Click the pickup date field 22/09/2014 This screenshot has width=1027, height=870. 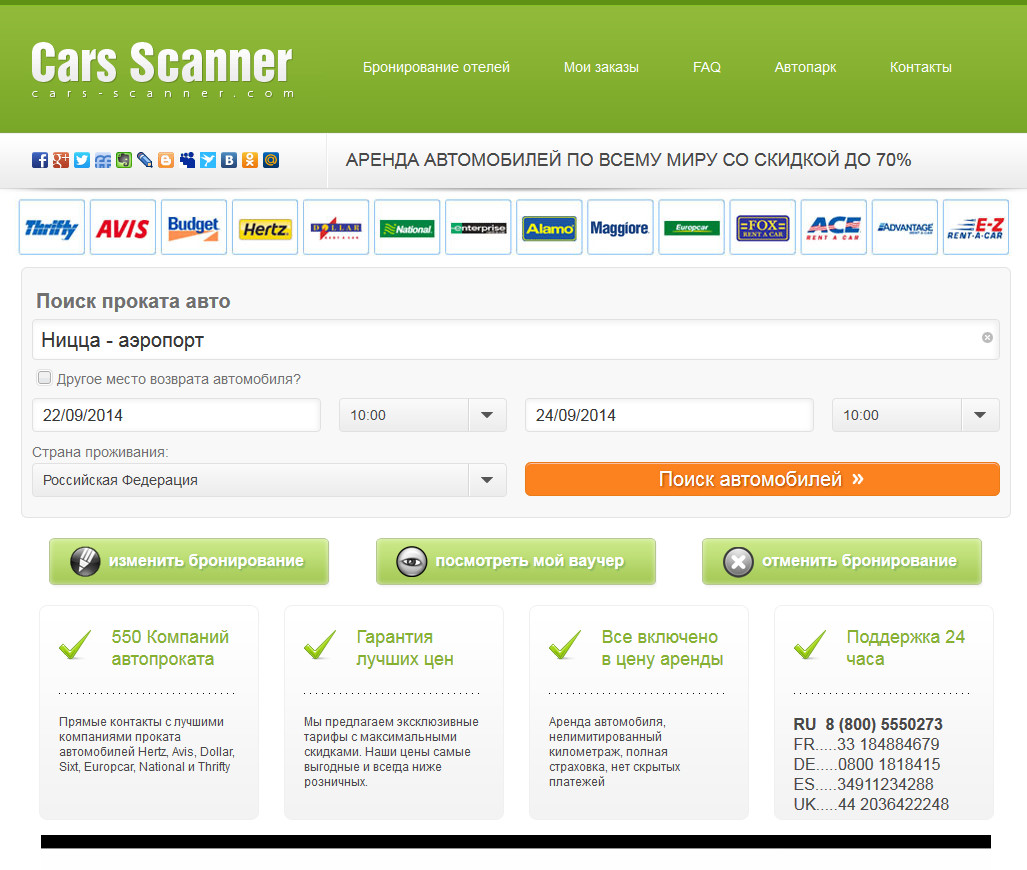click(176, 415)
